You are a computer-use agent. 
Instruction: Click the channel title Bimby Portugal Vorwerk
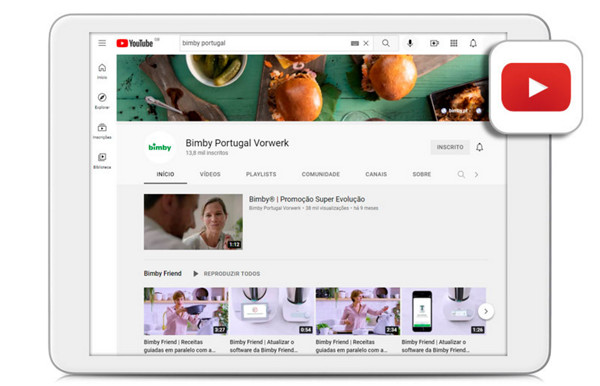[x=237, y=143]
